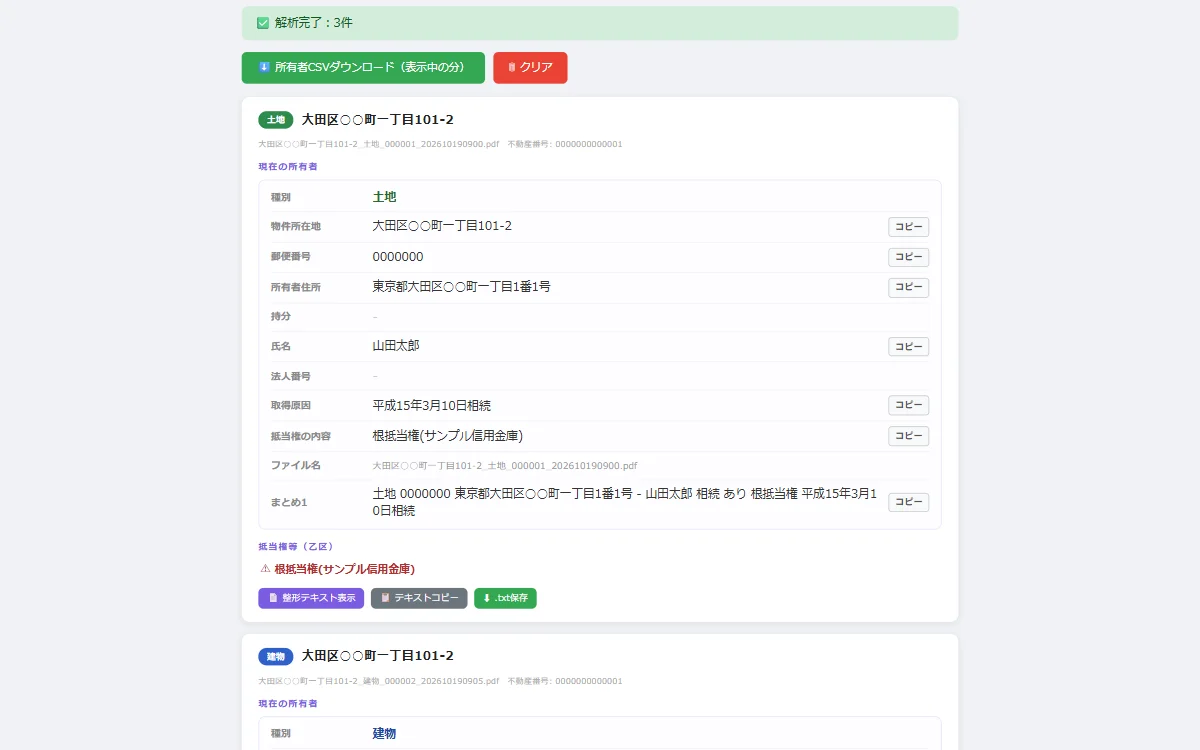Click the green 土地 badge in the first card

276,120
